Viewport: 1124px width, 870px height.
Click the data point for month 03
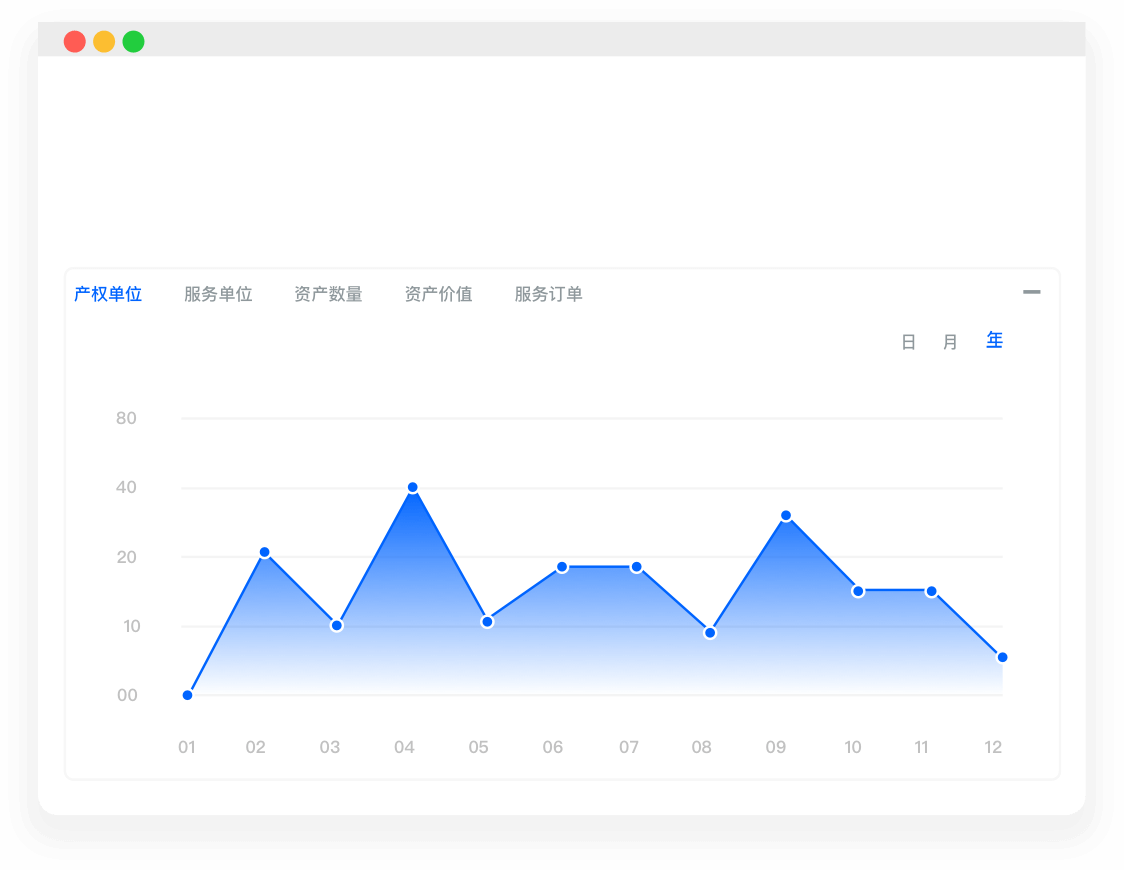click(x=337, y=626)
